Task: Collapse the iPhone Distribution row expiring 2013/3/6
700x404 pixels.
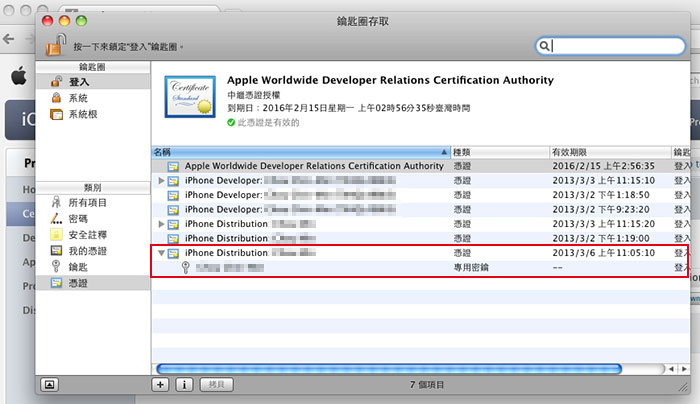Action: [161, 253]
